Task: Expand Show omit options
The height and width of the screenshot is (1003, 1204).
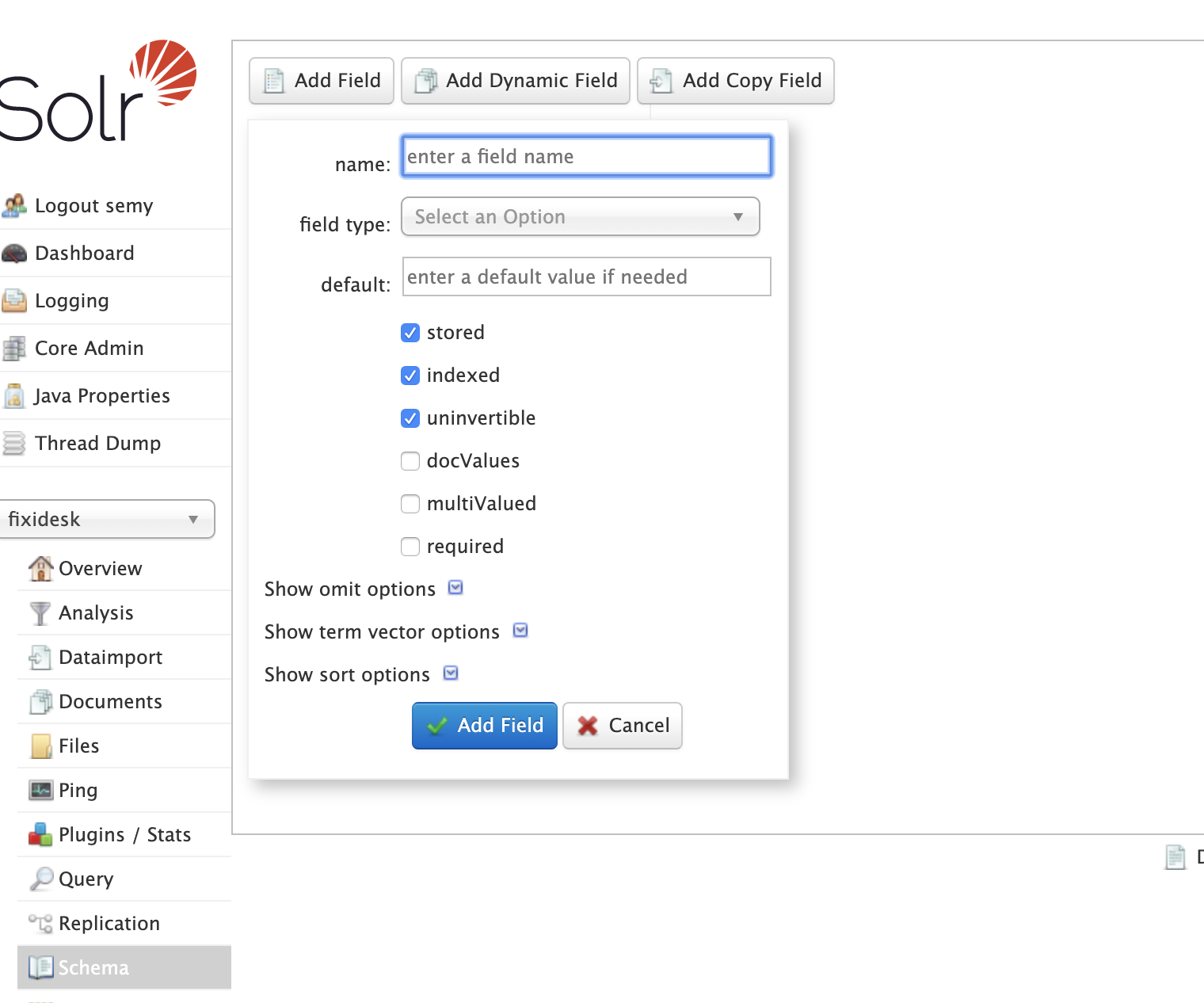Action: [x=455, y=588]
